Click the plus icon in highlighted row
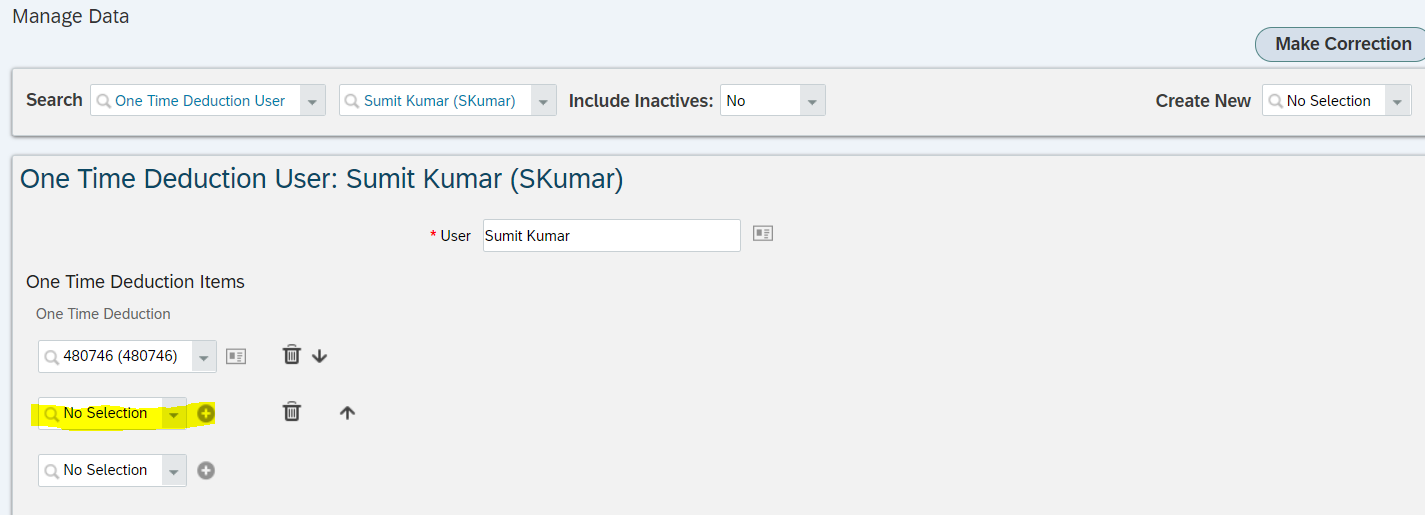 (206, 413)
